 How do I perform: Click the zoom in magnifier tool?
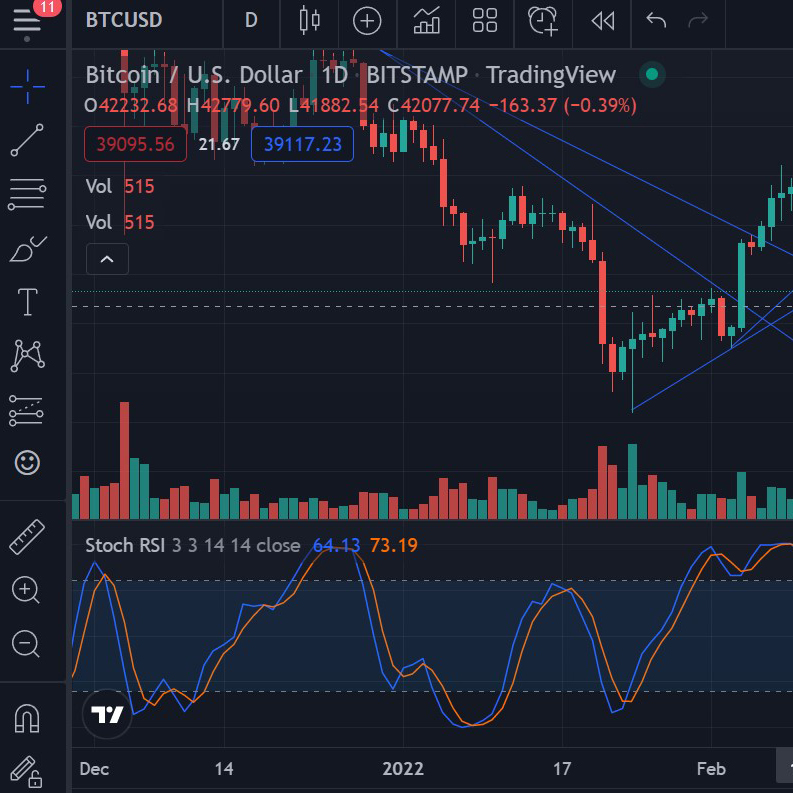click(x=26, y=590)
